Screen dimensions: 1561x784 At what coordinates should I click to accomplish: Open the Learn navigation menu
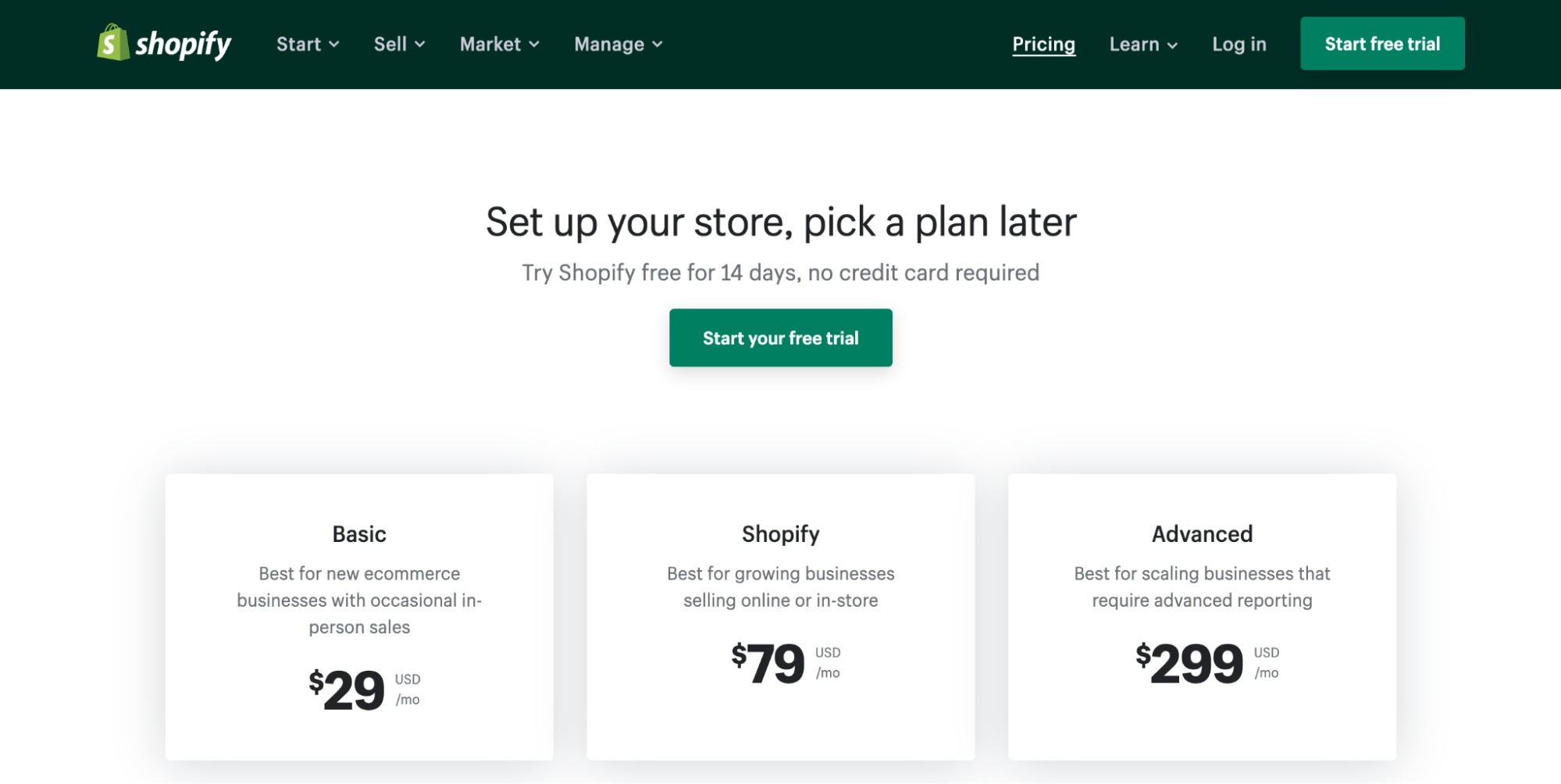tap(1134, 45)
